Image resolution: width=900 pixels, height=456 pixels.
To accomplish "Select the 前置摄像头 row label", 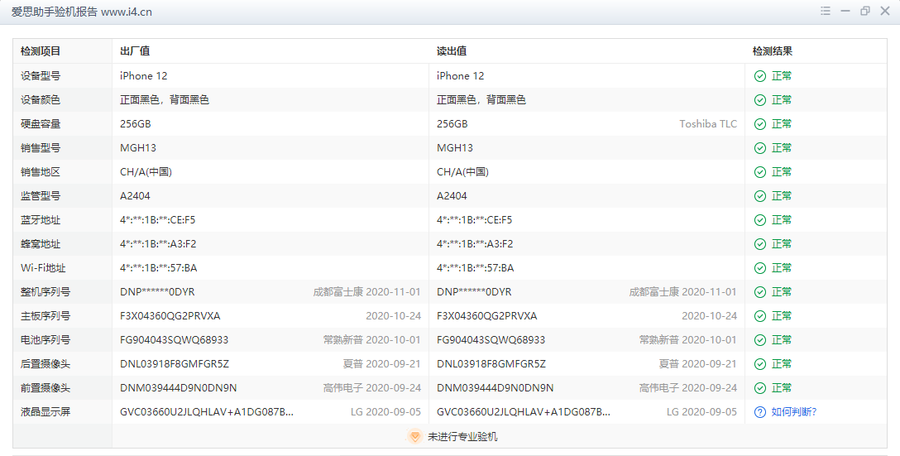I will point(45,388).
